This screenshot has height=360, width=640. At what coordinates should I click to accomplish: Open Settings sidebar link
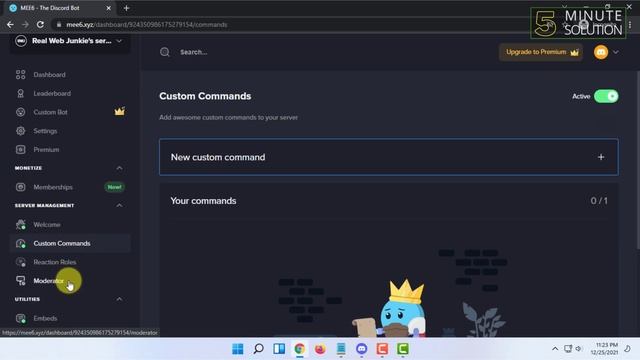pyautogui.click(x=45, y=131)
